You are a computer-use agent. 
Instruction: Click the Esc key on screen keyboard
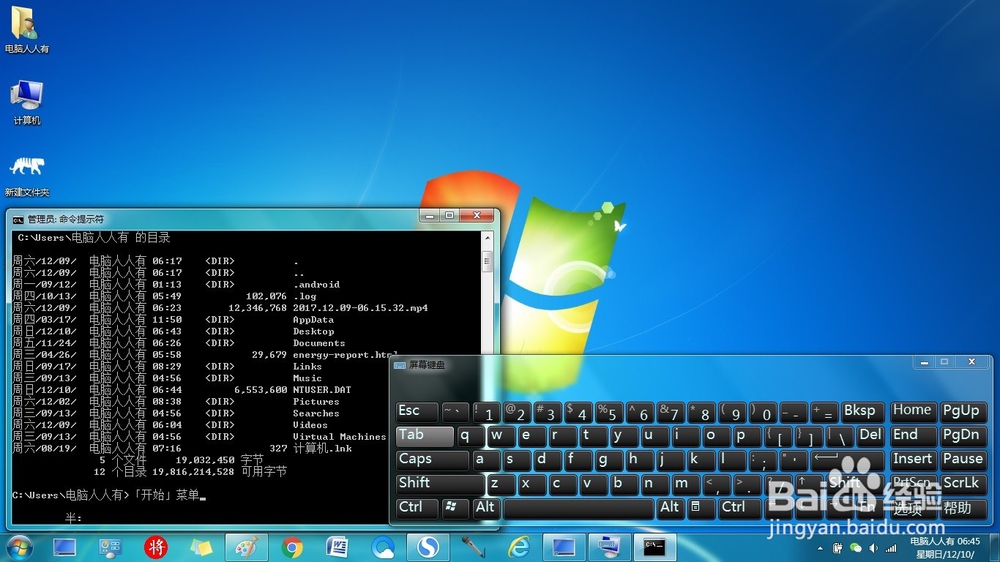point(416,411)
